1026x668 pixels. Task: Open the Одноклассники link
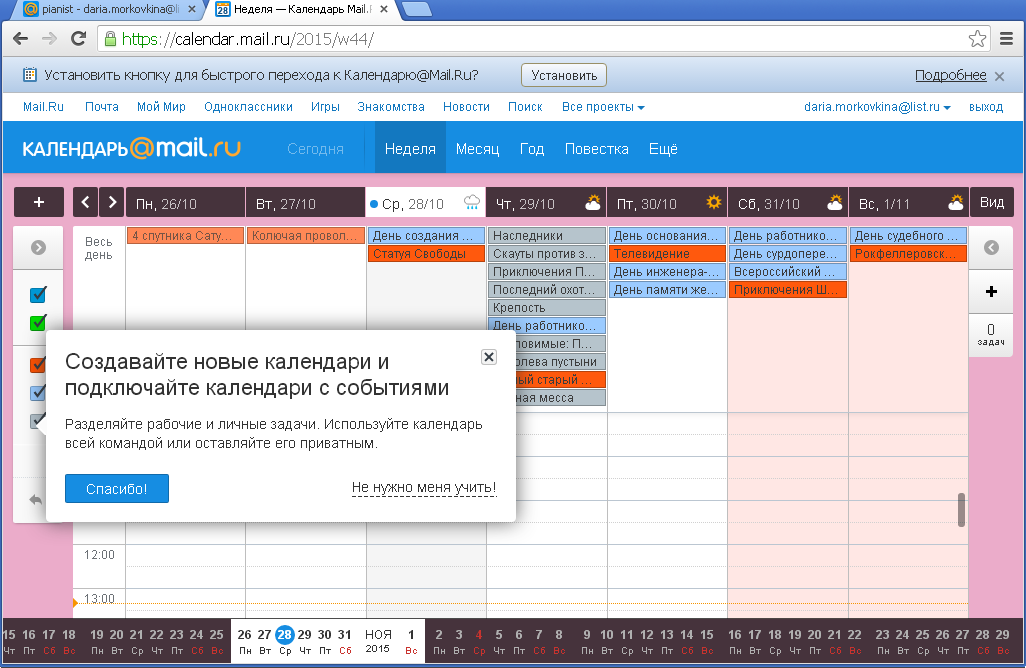[x=249, y=107]
